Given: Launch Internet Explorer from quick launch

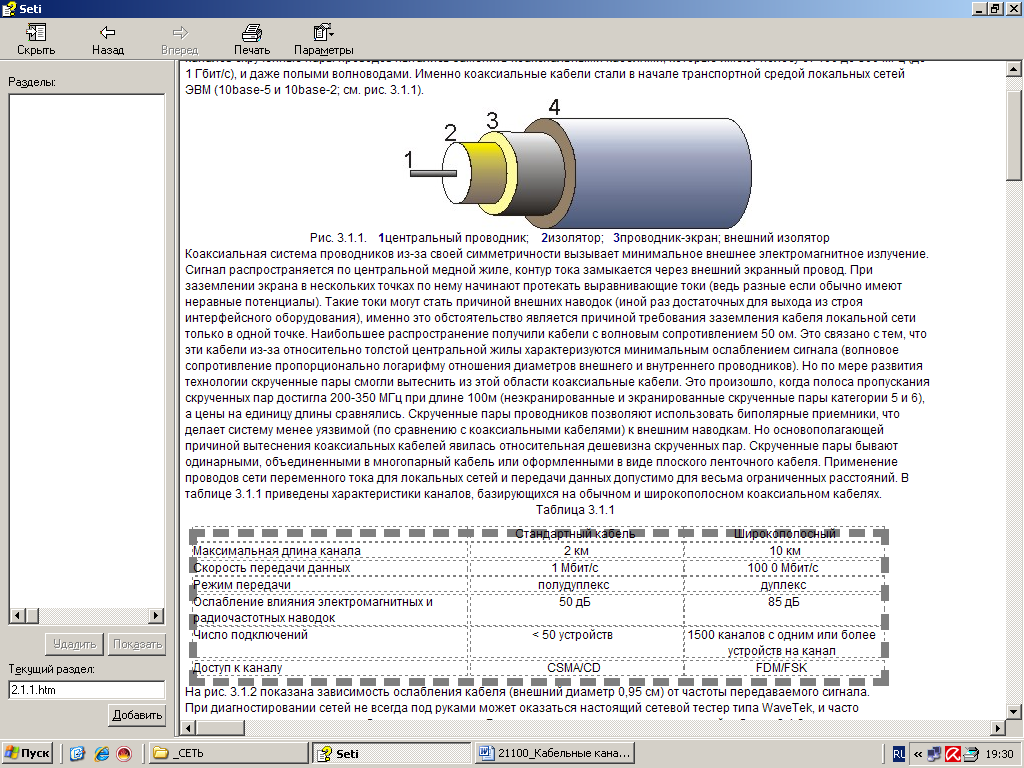Looking at the screenshot, I should tap(101, 754).
